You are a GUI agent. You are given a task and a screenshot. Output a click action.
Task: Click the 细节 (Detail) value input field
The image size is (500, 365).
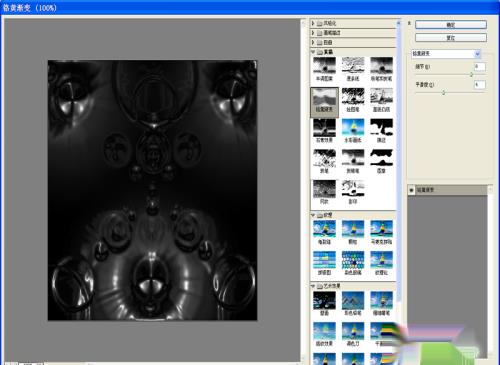480,66
